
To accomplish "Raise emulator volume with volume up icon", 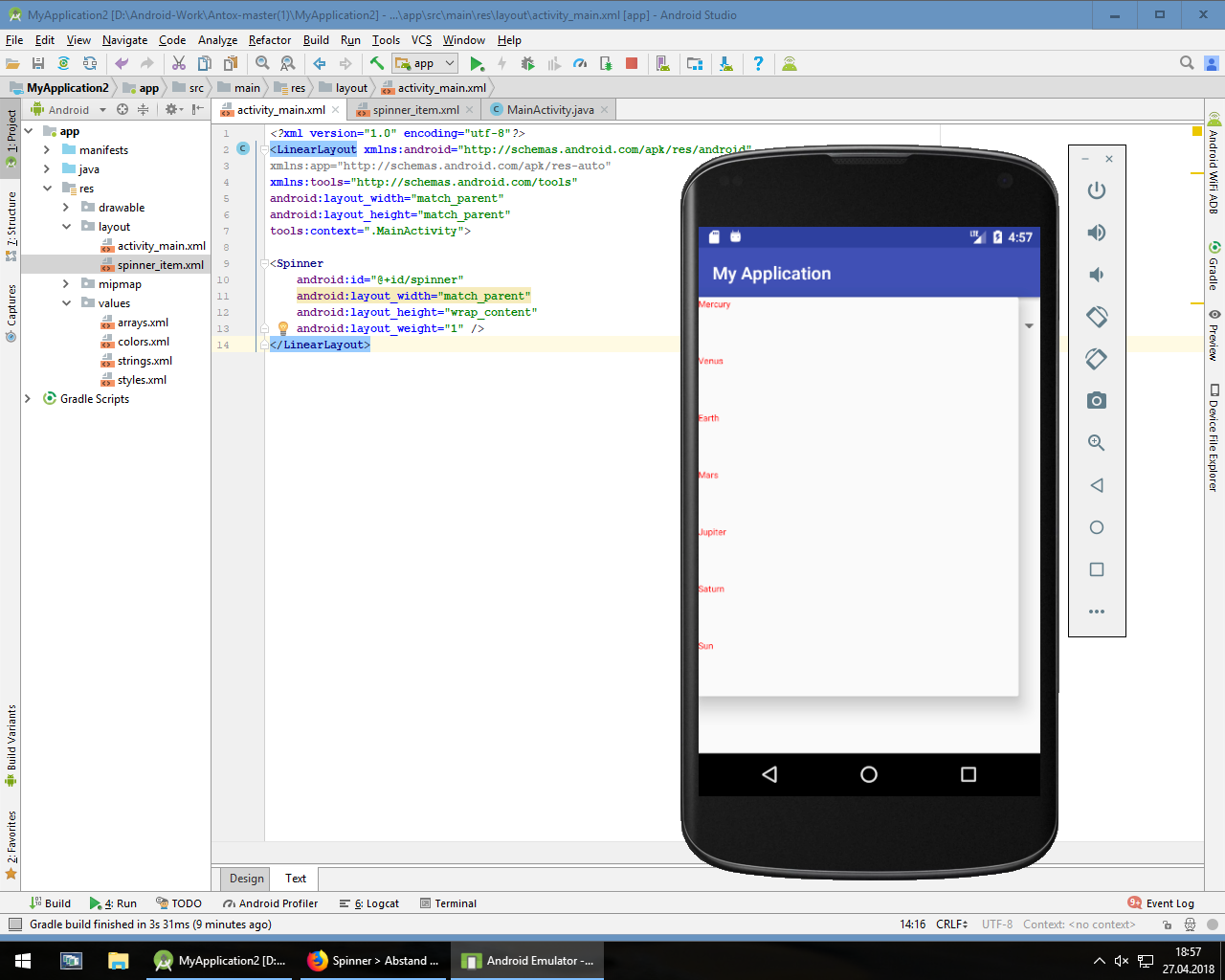I will pos(1097,233).
